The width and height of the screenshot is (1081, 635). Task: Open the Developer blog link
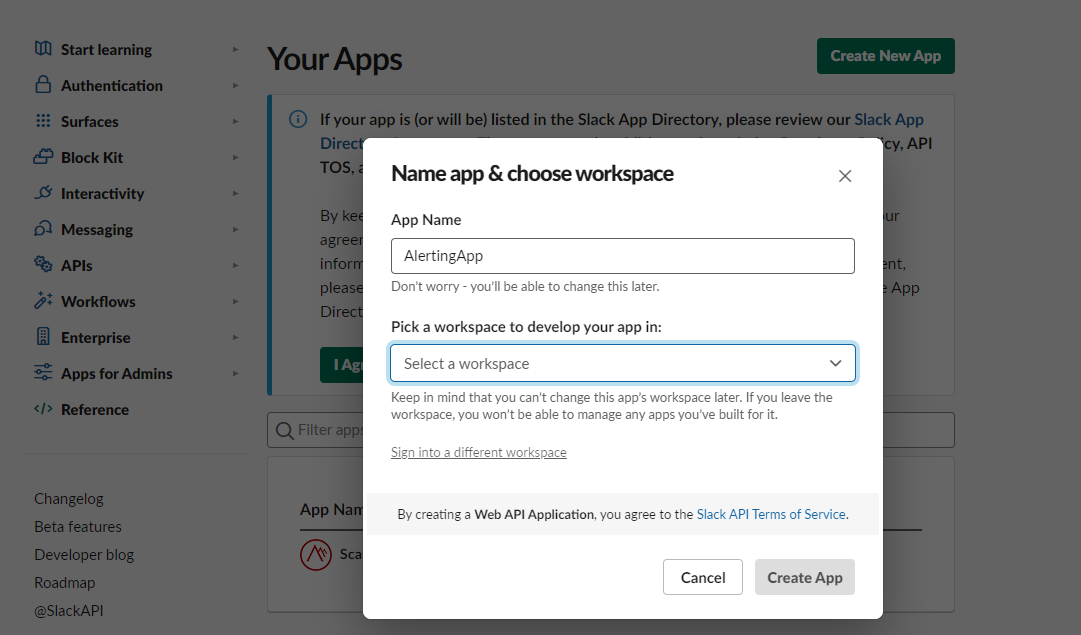tap(84, 555)
